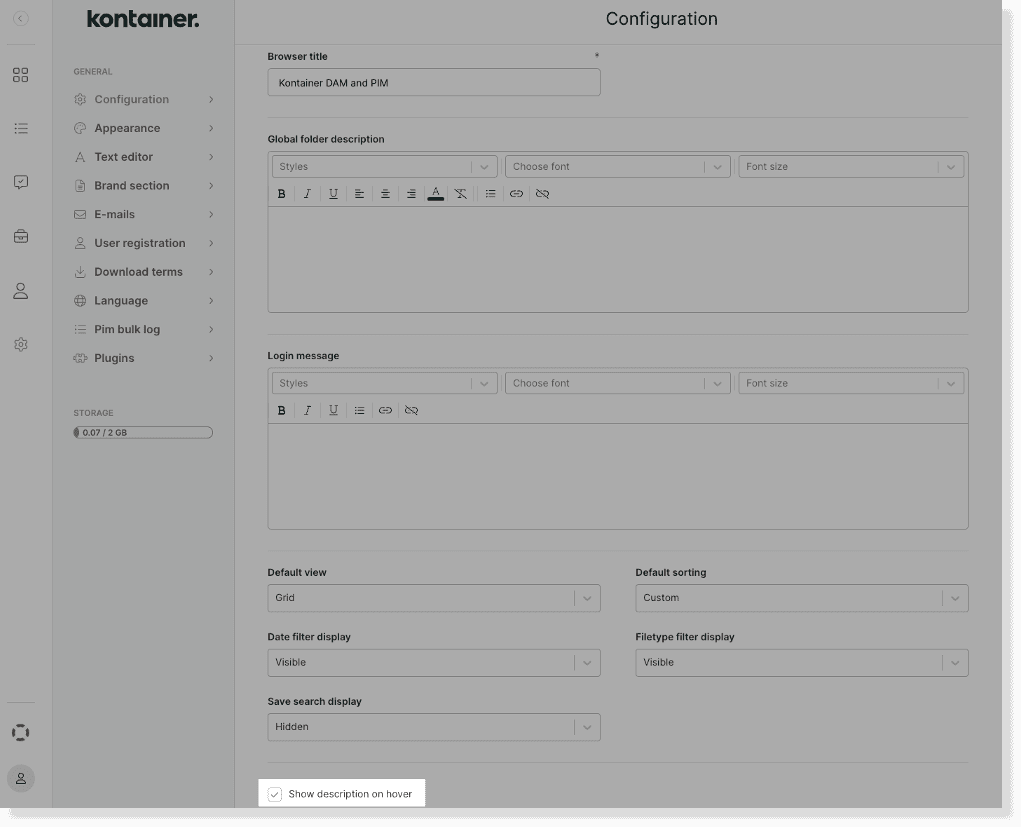The image size is (1021, 827).
Task: Check the storage usage bar
Action: 142,432
